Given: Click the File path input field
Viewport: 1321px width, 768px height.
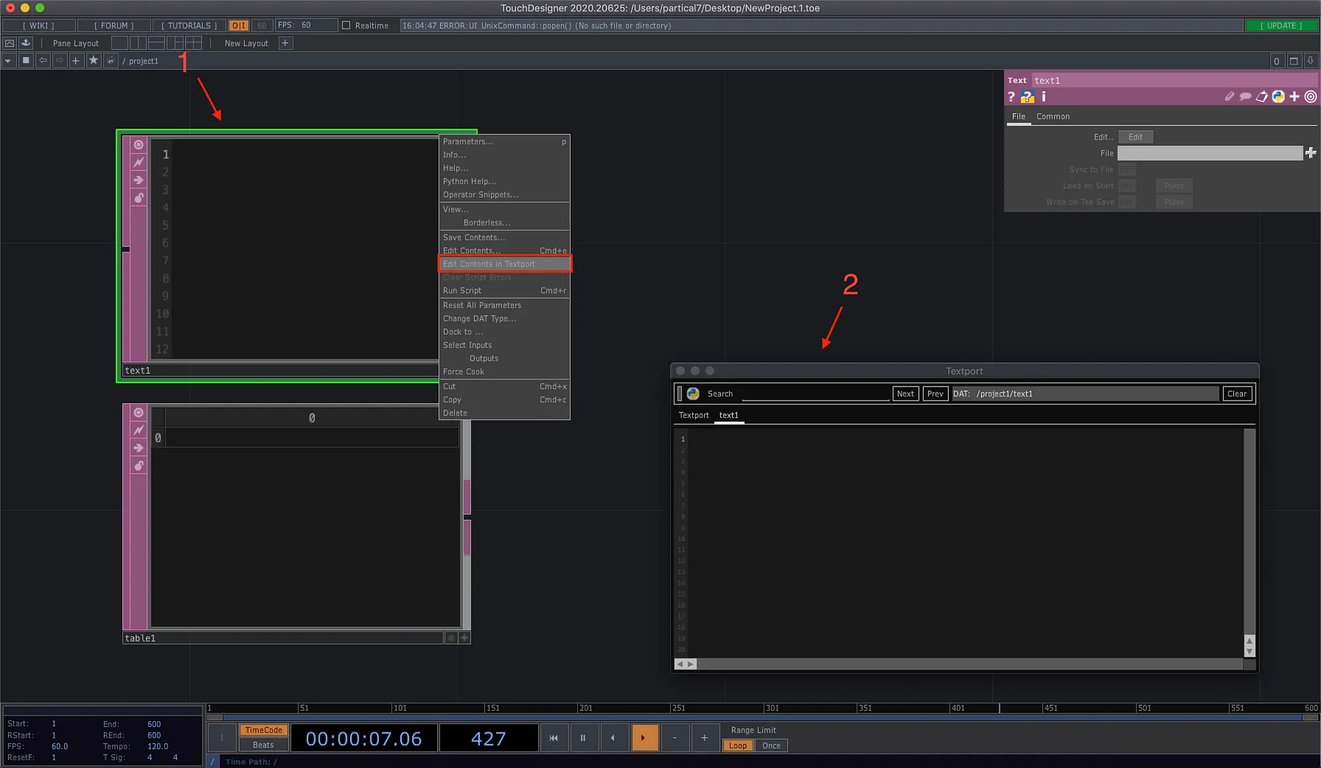Looking at the screenshot, I should (1210, 153).
